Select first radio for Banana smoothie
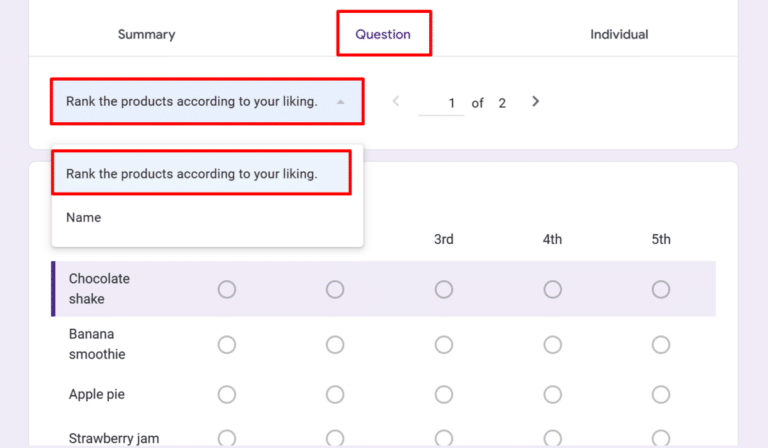The height and width of the screenshot is (448, 768). [x=227, y=344]
